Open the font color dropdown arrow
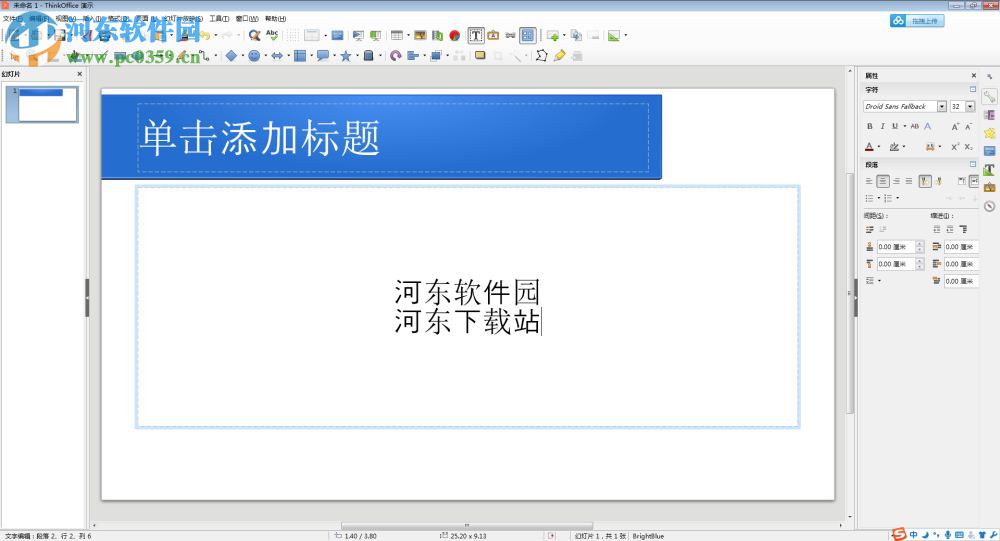The width and height of the screenshot is (1000, 541). [x=879, y=147]
